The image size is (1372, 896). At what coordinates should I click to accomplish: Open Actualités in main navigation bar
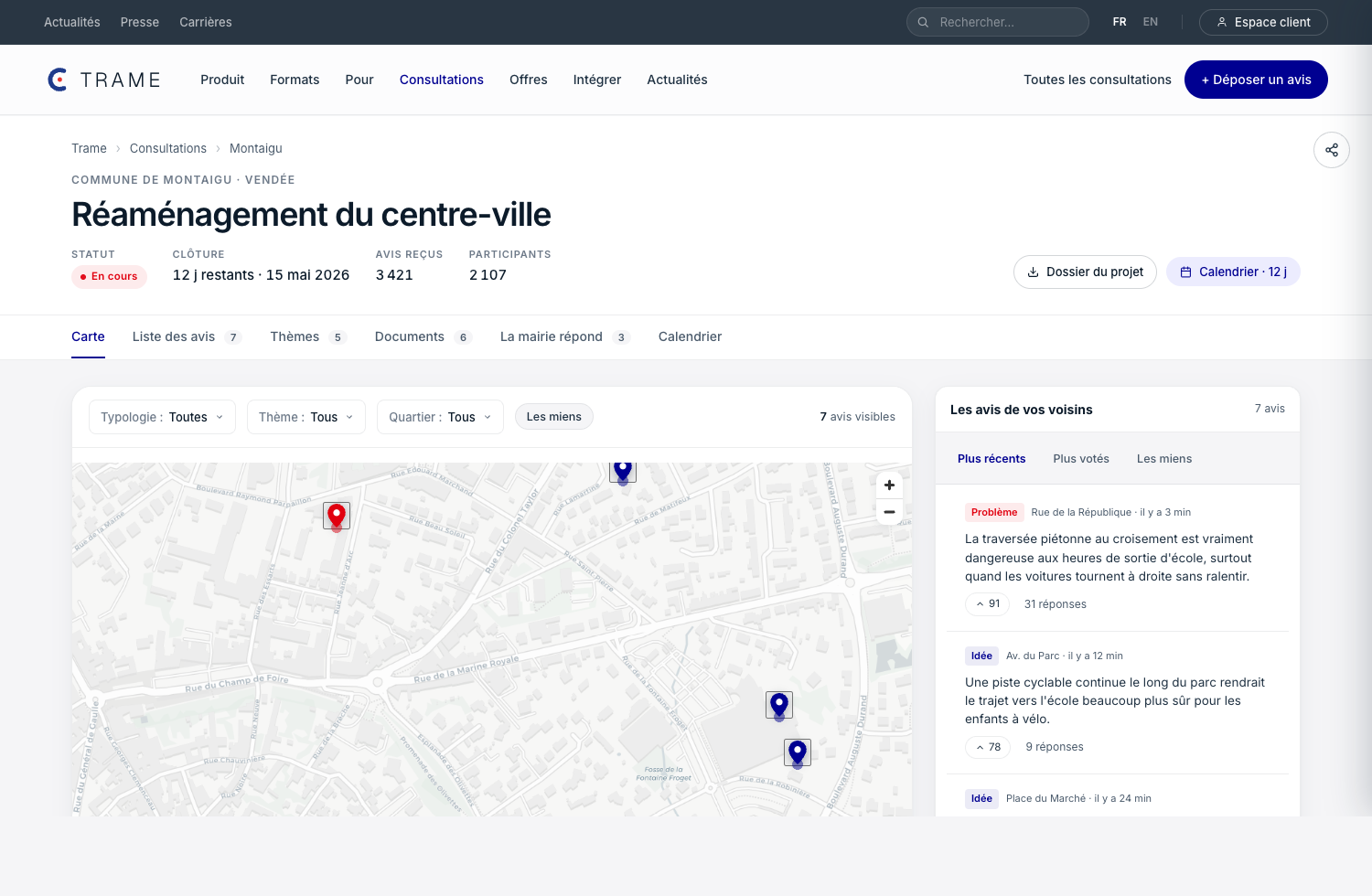pos(677,80)
